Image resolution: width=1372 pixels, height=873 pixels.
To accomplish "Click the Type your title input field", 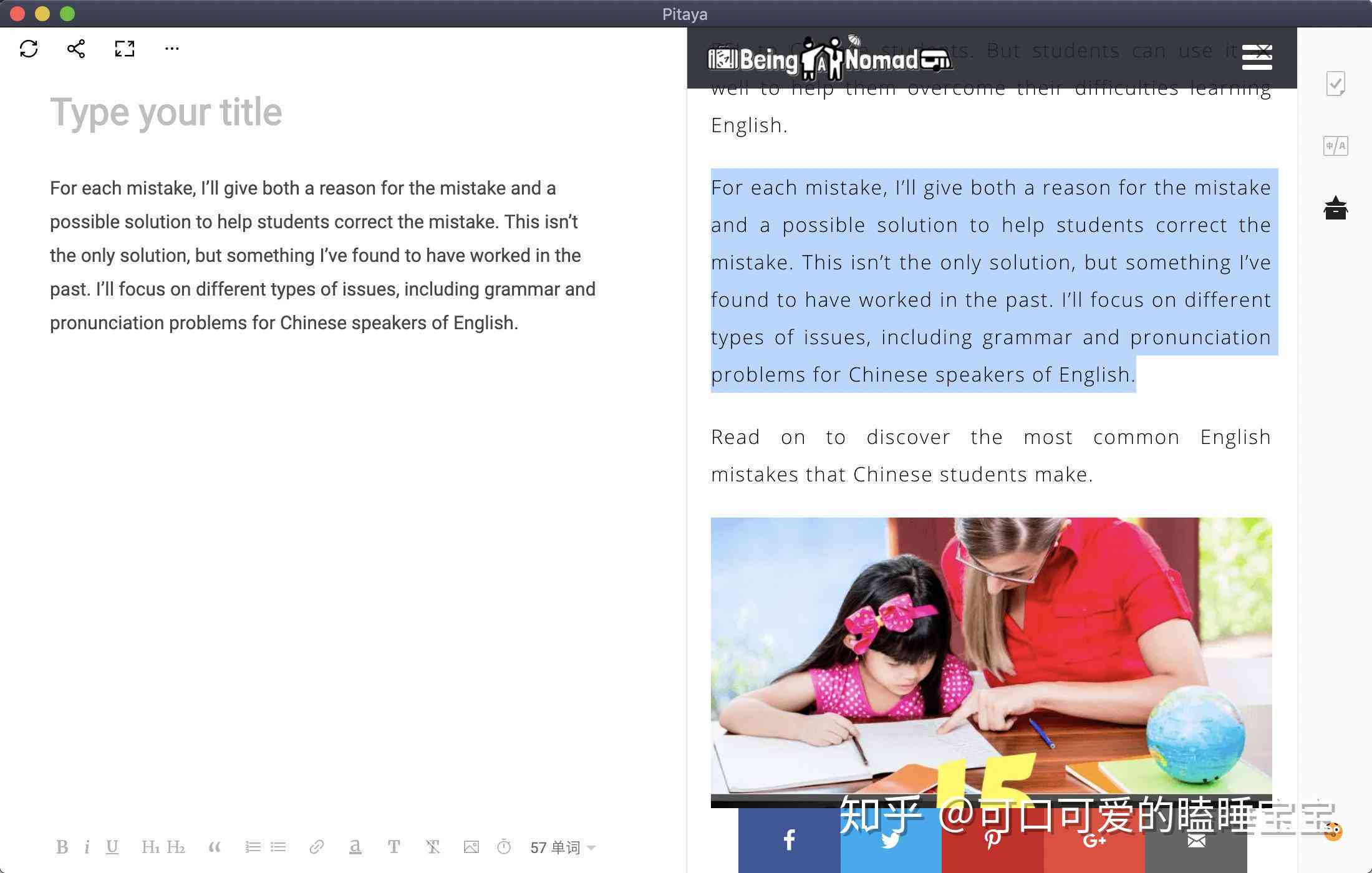I will click(x=166, y=111).
